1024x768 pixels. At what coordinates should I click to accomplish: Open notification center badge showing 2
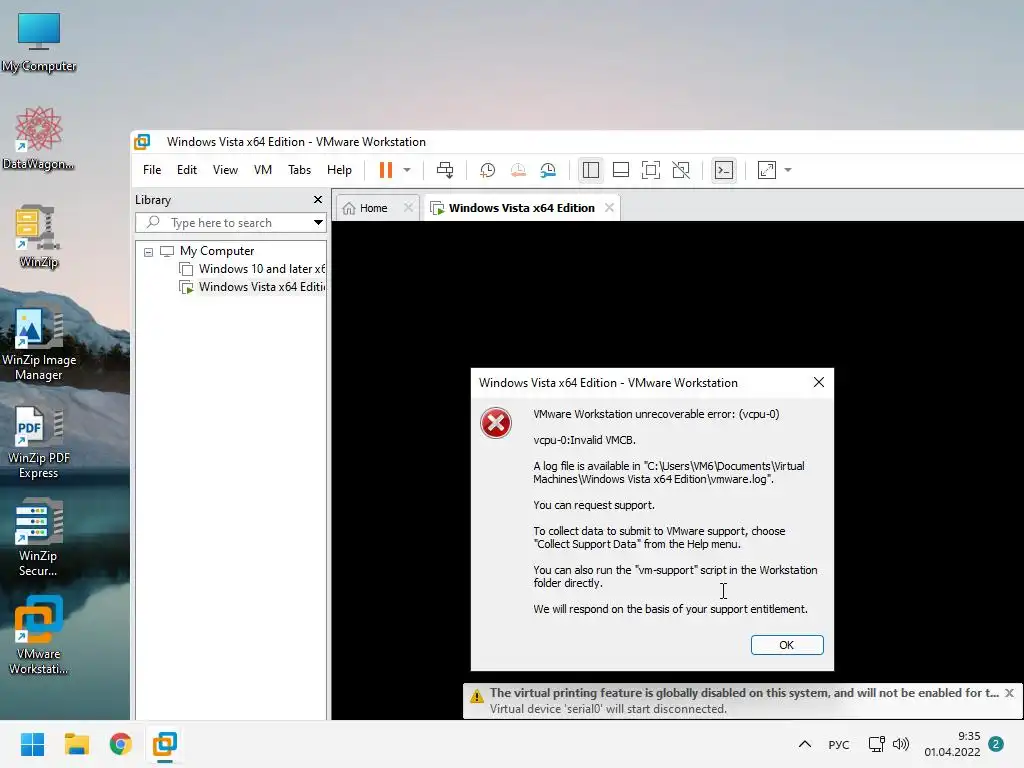pyautogui.click(x=996, y=744)
